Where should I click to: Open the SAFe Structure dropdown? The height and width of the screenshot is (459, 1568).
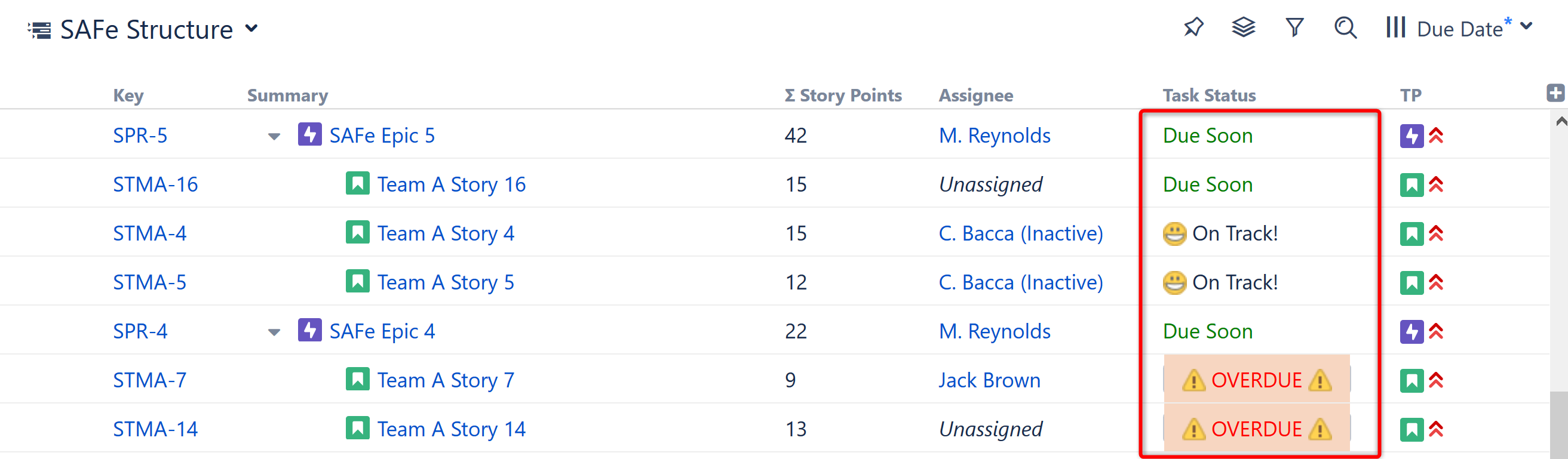tap(251, 29)
